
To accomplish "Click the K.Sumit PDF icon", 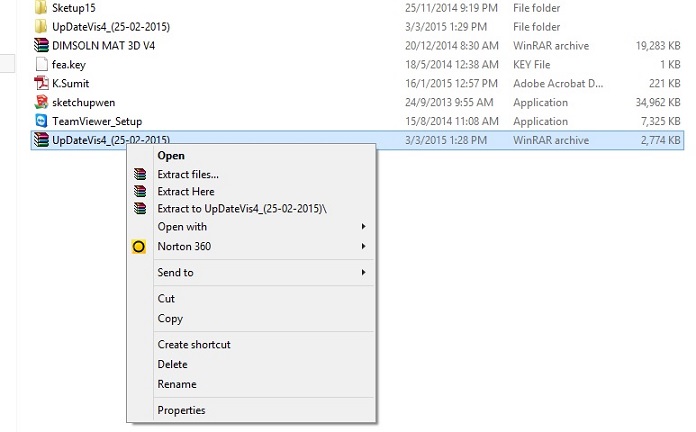I will coord(41,83).
